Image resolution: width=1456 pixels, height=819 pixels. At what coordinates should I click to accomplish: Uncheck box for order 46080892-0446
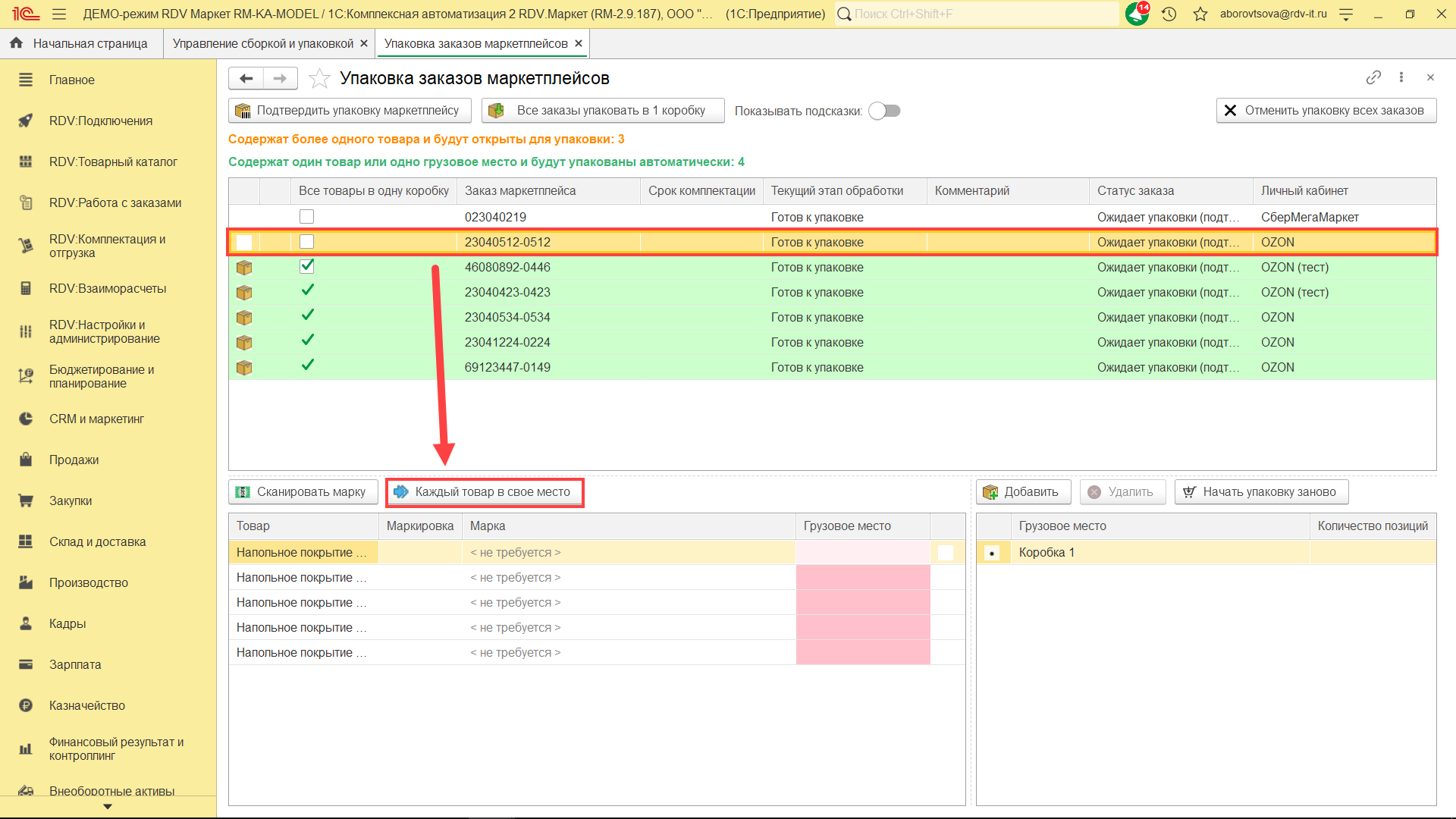click(306, 266)
